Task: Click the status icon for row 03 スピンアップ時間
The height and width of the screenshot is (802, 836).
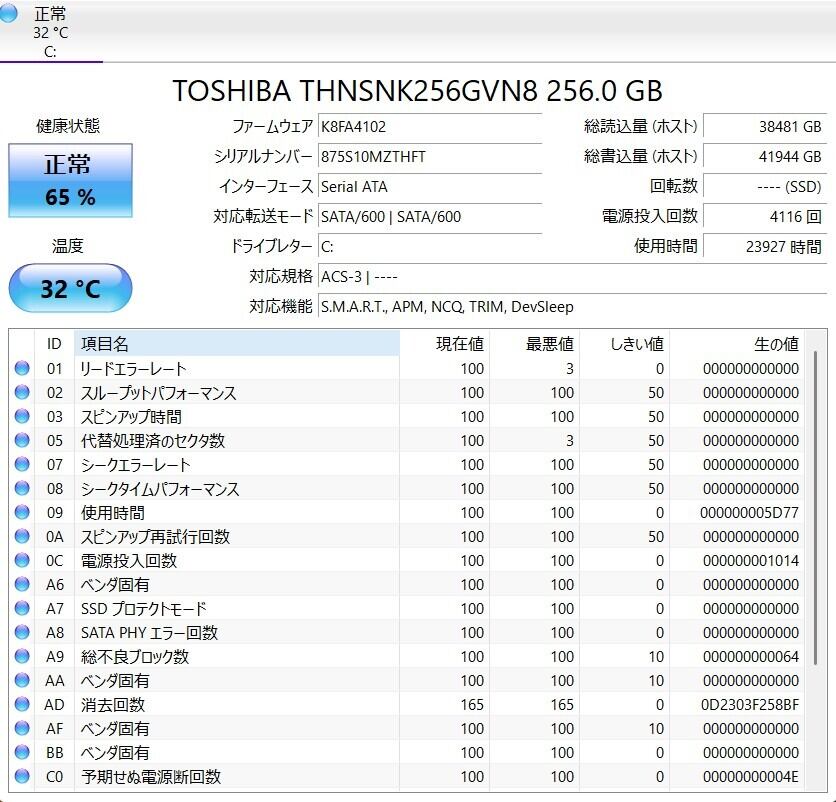Action: coord(22,416)
